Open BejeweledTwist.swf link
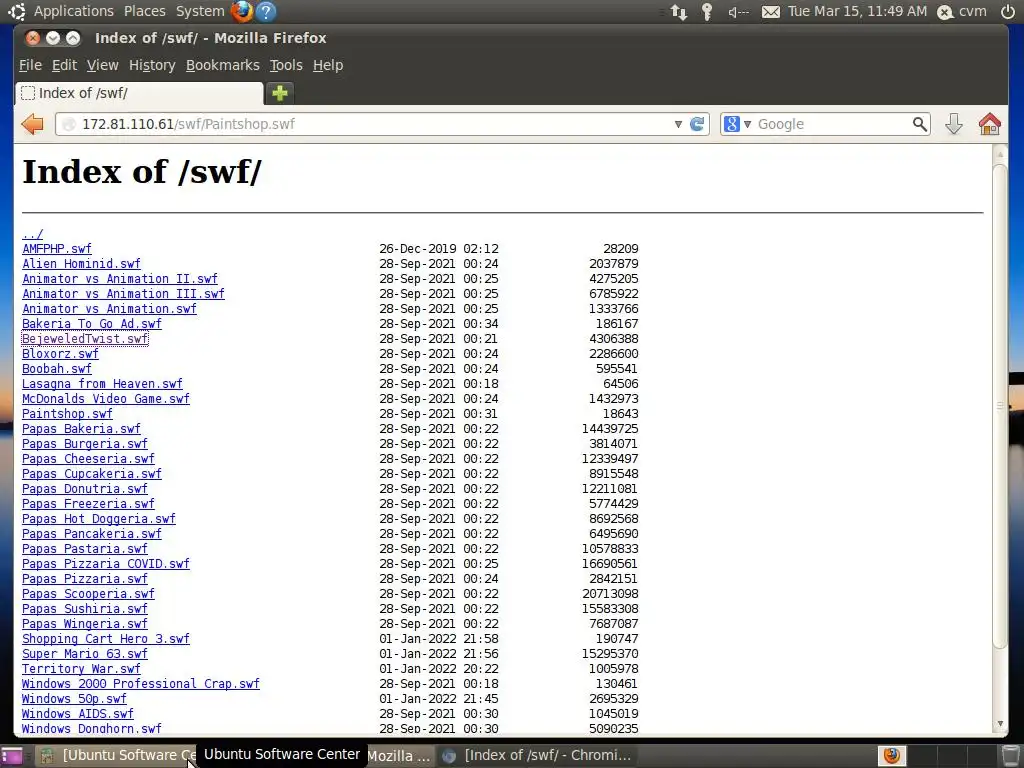Image resolution: width=1024 pixels, height=768 pixels. (x=85, y=339)
